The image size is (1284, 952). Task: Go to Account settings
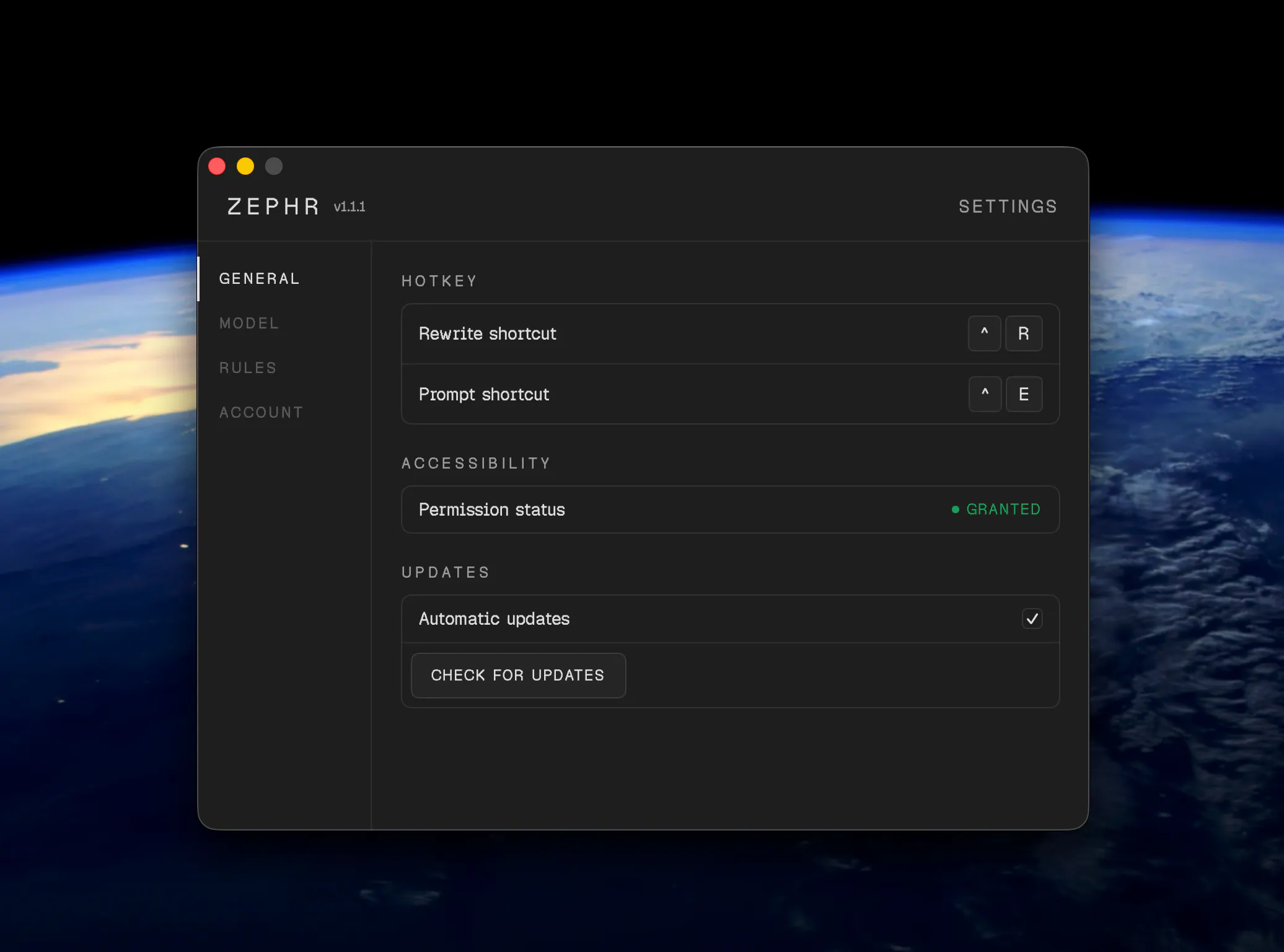(x=261, y=413)
